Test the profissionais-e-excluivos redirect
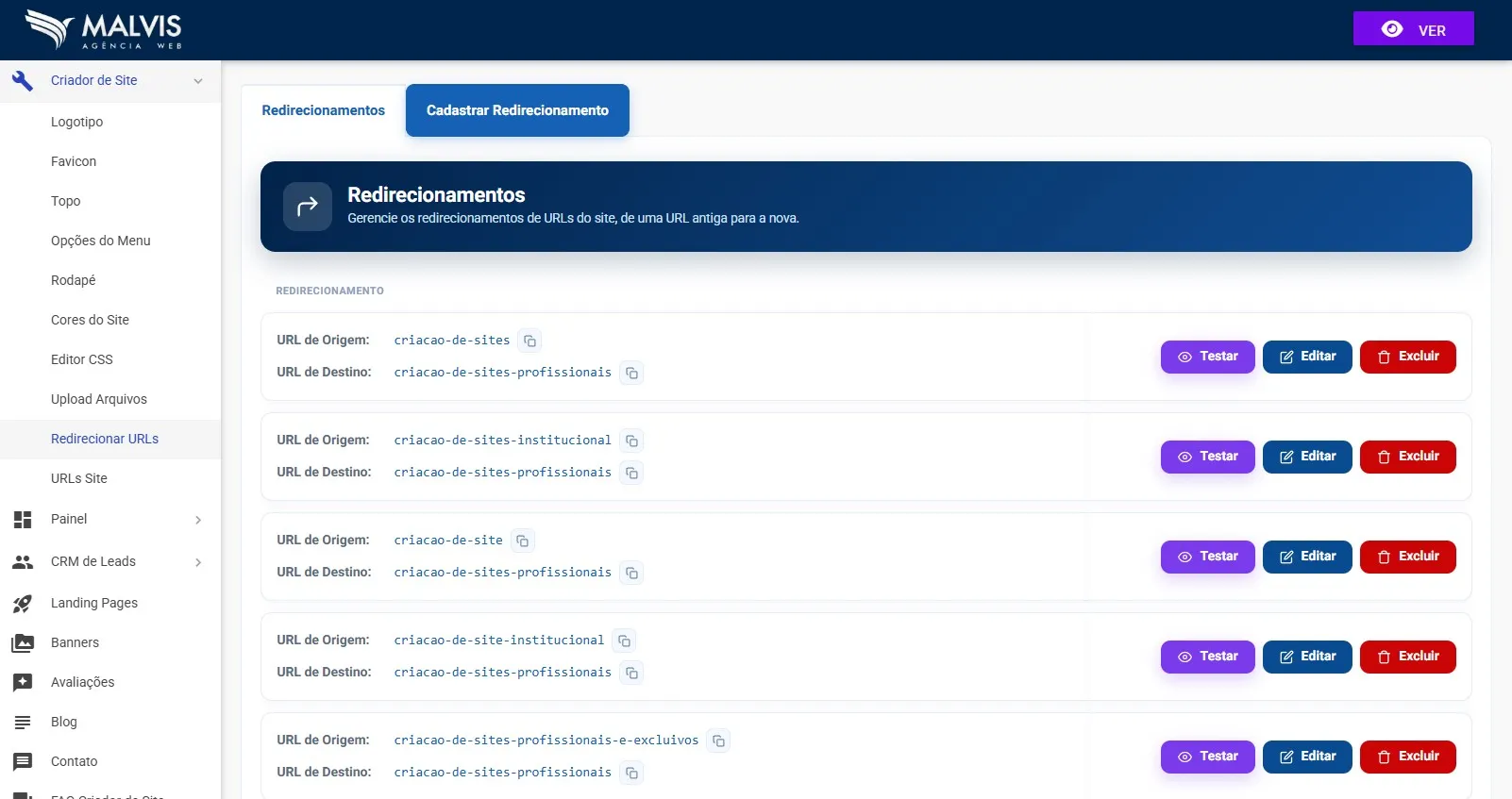 (1207, 757)
